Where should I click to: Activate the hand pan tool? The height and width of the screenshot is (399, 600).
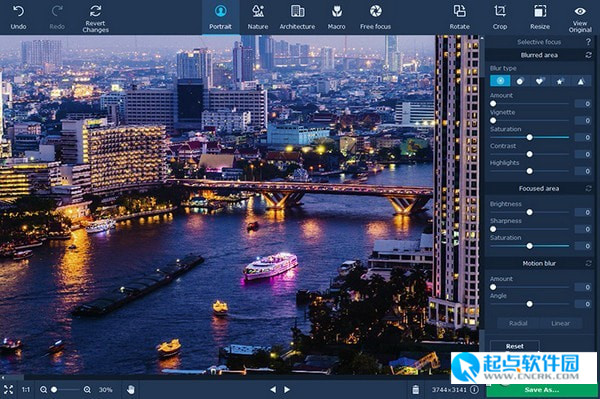131,390
